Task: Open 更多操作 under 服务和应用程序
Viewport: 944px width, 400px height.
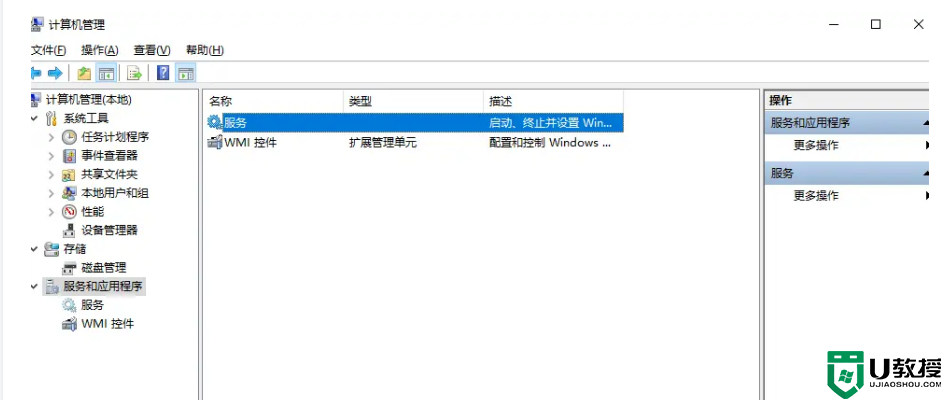Action: click(816, 145)
